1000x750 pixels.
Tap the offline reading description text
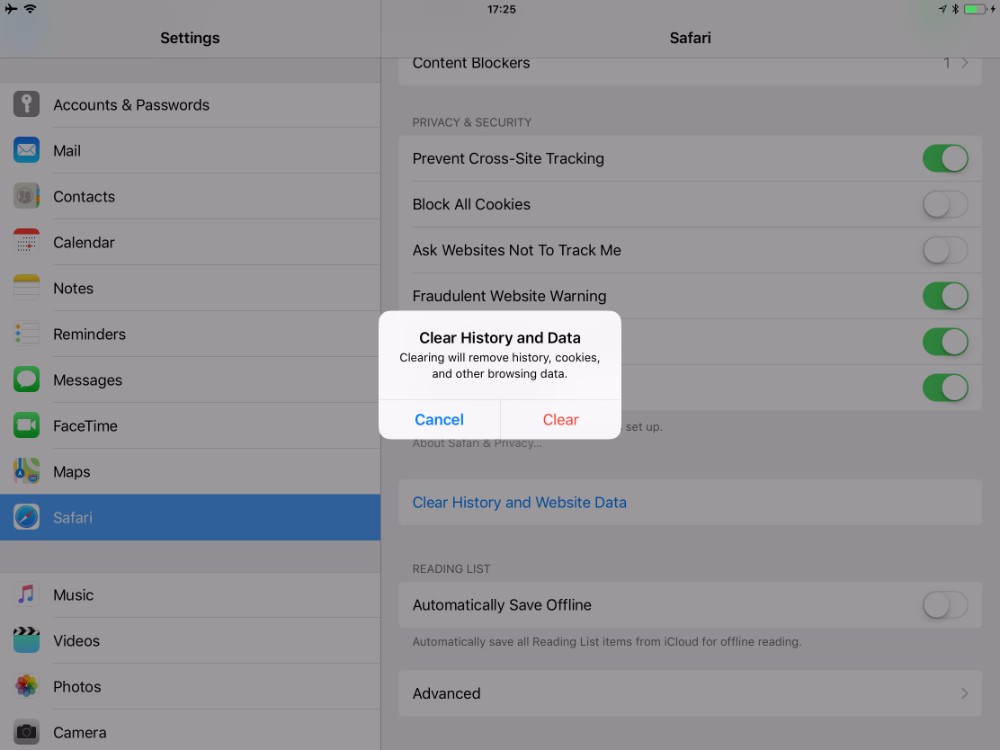[x=607, y=642]
